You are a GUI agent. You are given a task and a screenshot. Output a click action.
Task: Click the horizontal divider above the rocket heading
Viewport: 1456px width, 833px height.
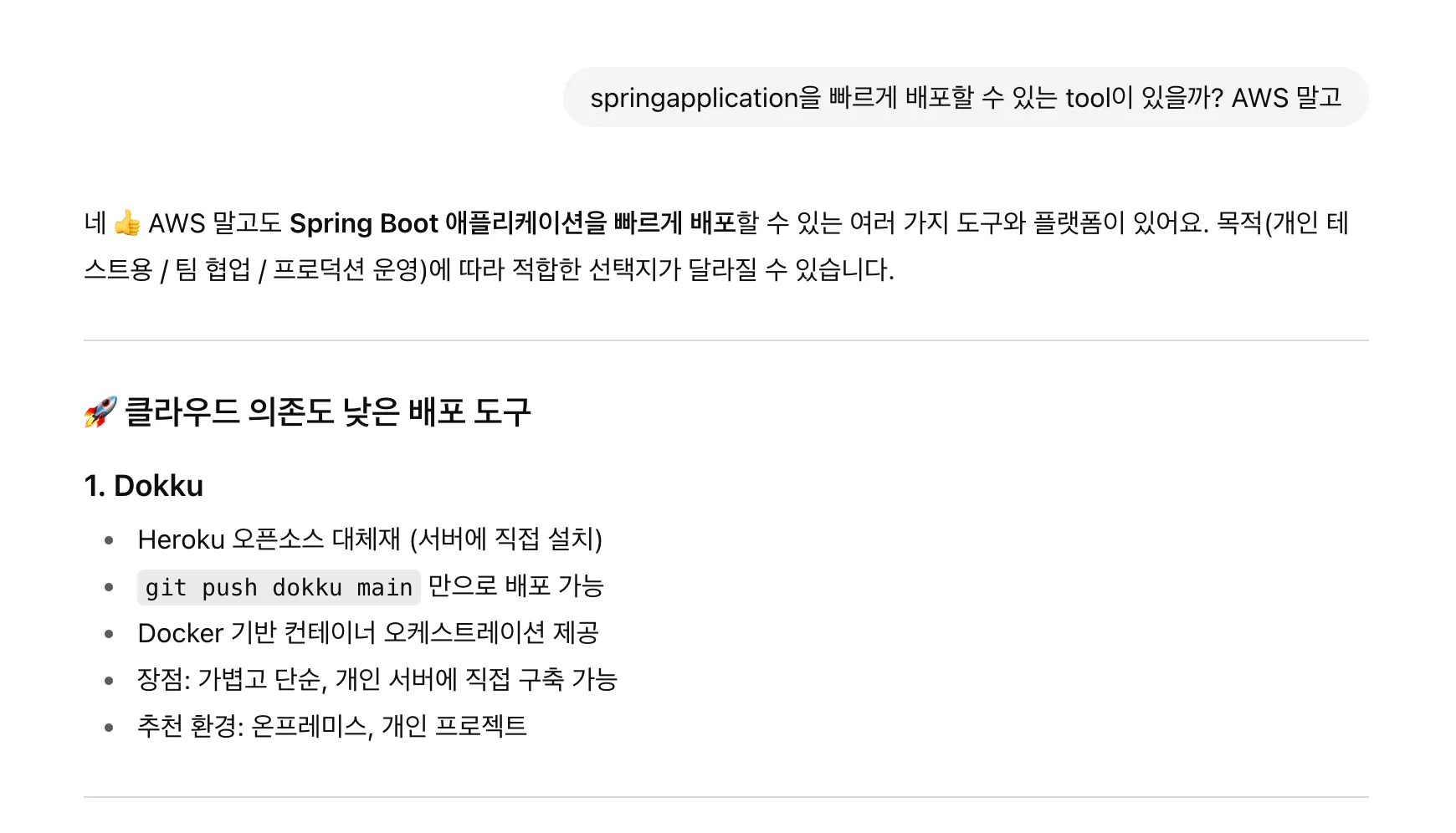(726, 340)
